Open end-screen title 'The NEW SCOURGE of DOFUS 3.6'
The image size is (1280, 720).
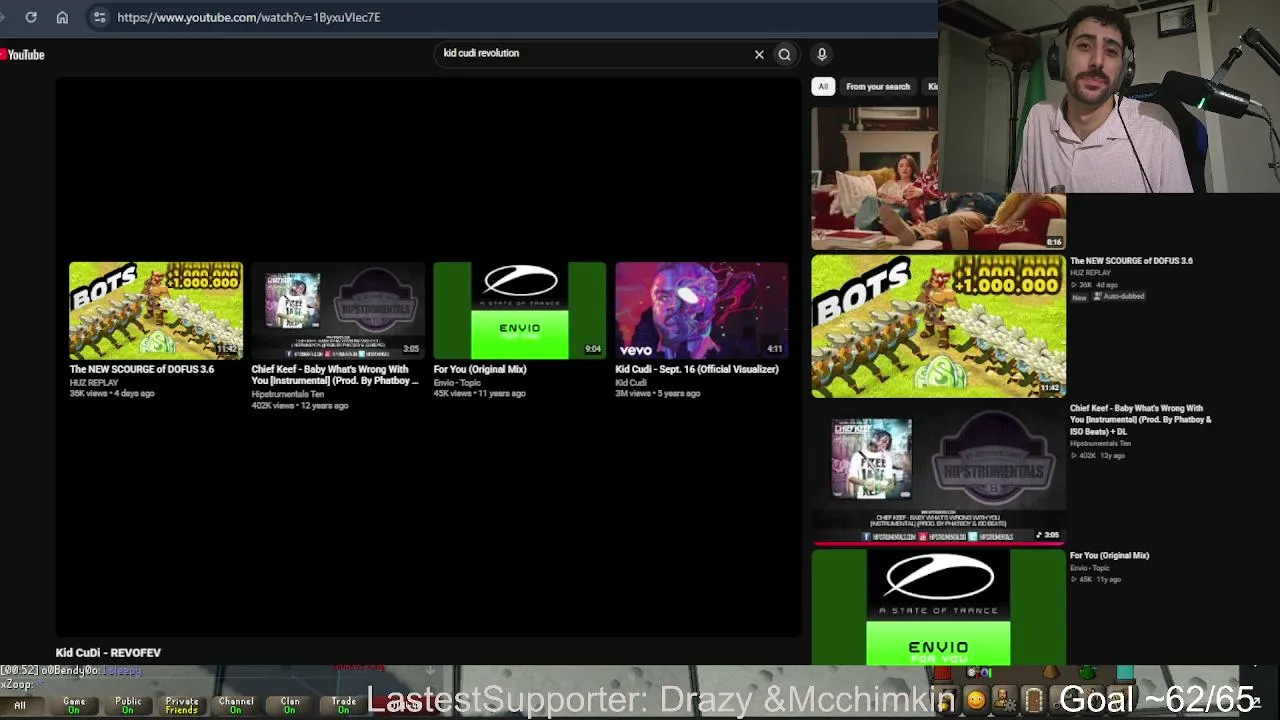point(142,370)
